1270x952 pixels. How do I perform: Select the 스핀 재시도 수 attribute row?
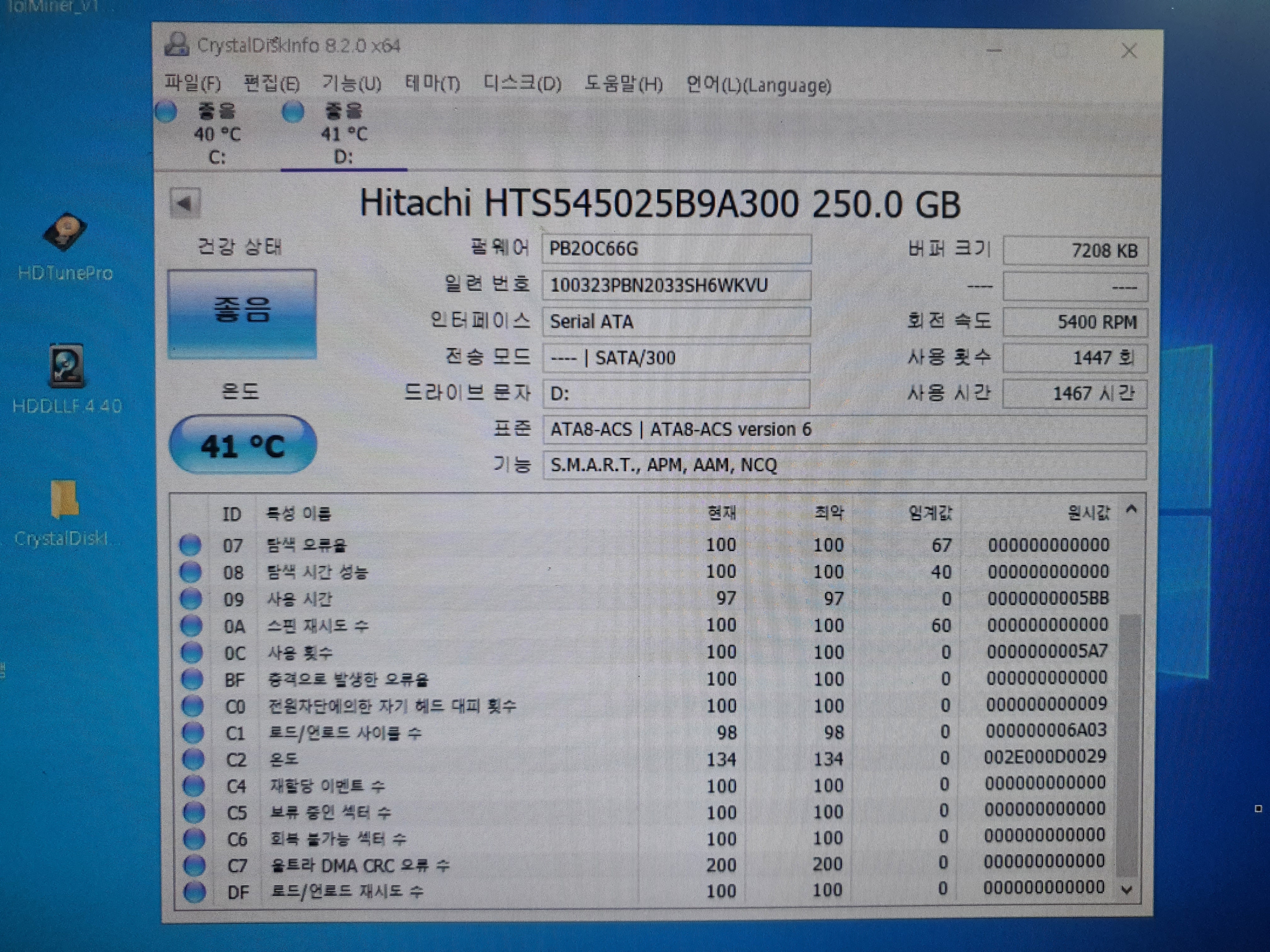click(646, 626)
